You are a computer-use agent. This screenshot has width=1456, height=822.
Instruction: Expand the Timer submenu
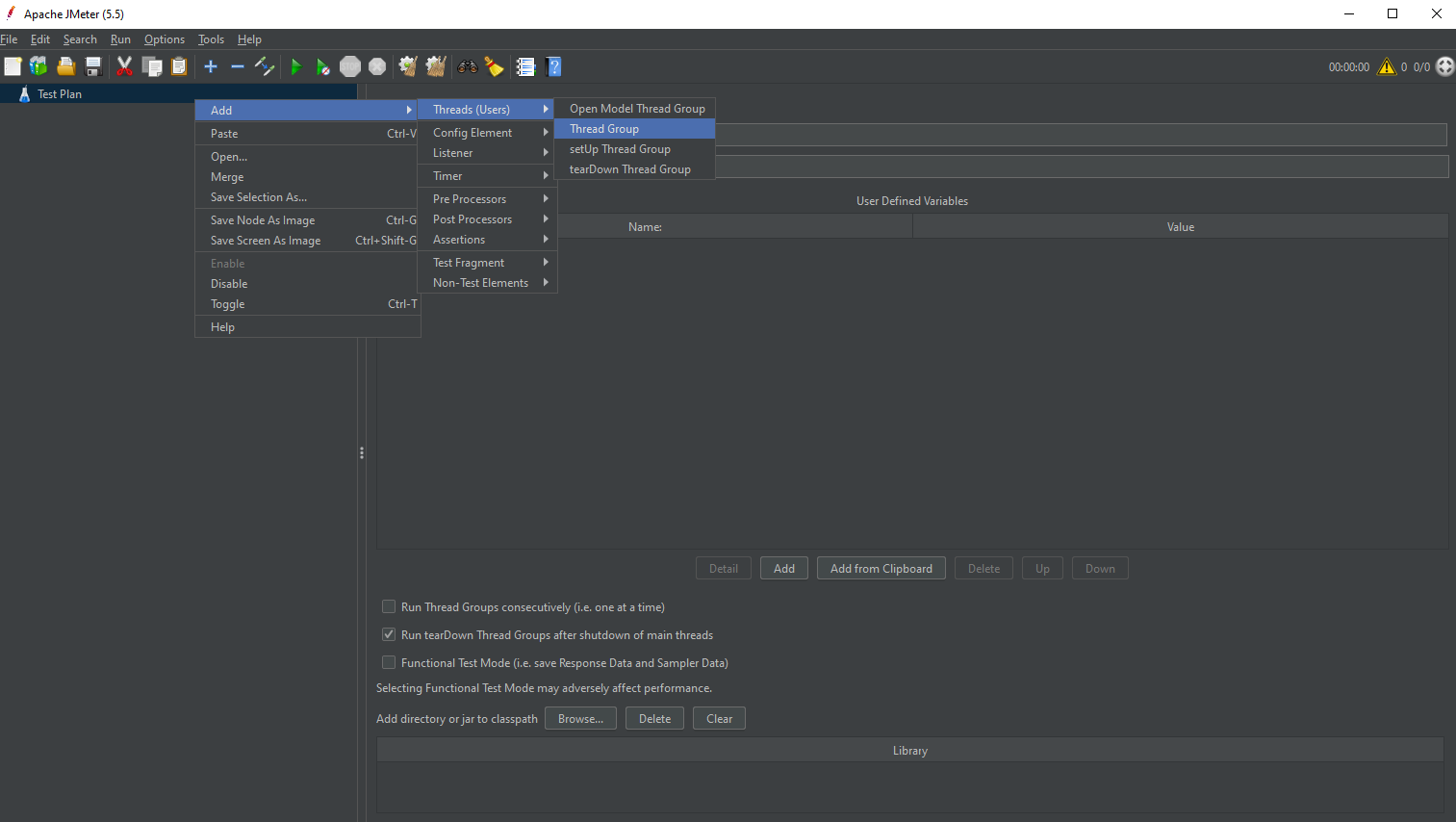click(x=487, y=176)
